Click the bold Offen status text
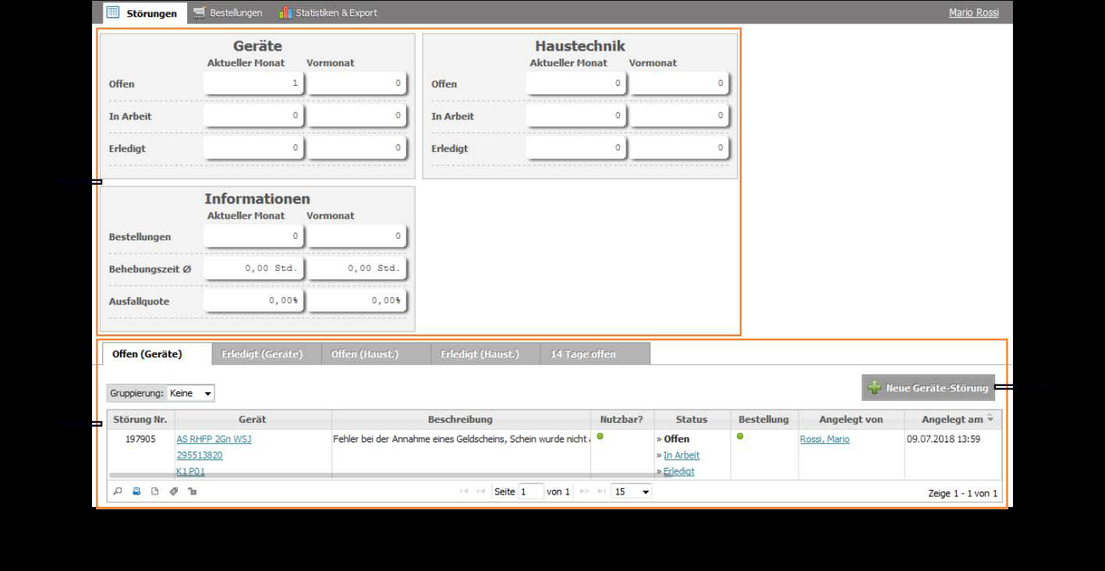This screenshot has height=571, width=1105. [677, 439]
